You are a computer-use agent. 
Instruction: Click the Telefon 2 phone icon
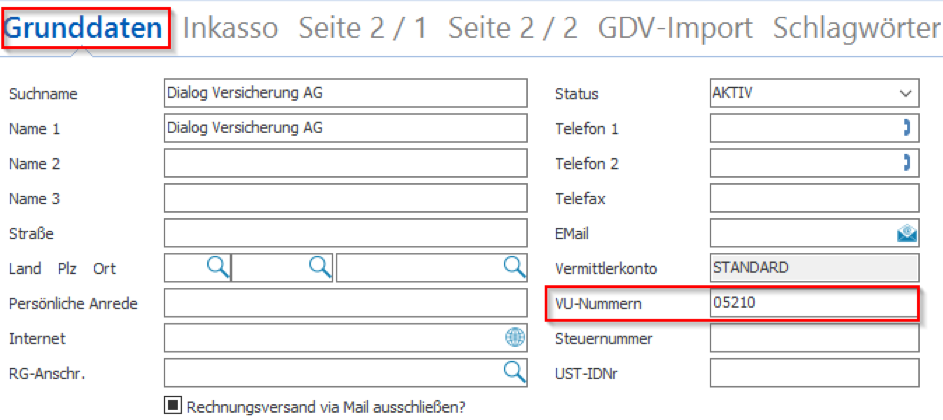(906, 163)
